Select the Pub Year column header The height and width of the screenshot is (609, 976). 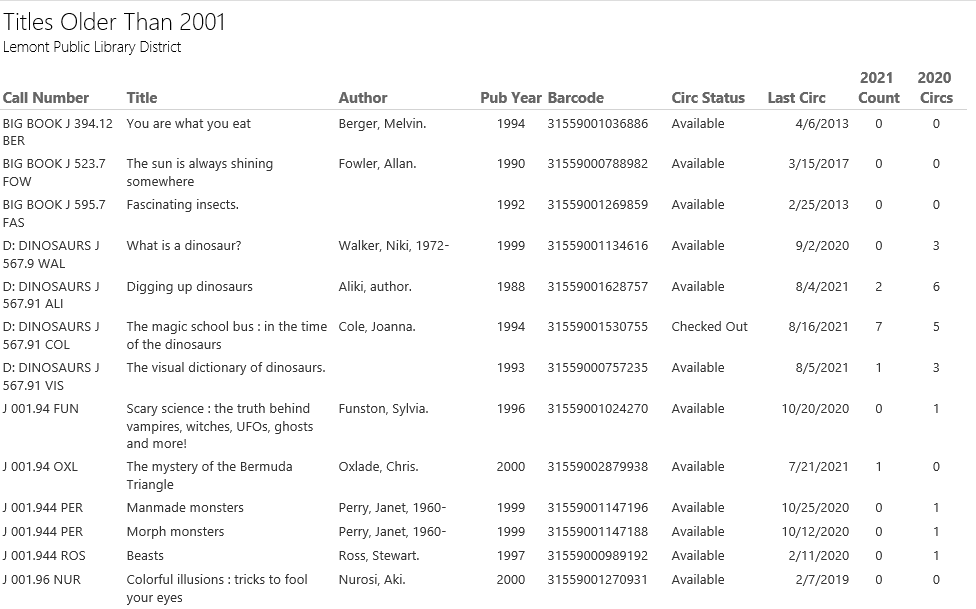click(510, 98)
